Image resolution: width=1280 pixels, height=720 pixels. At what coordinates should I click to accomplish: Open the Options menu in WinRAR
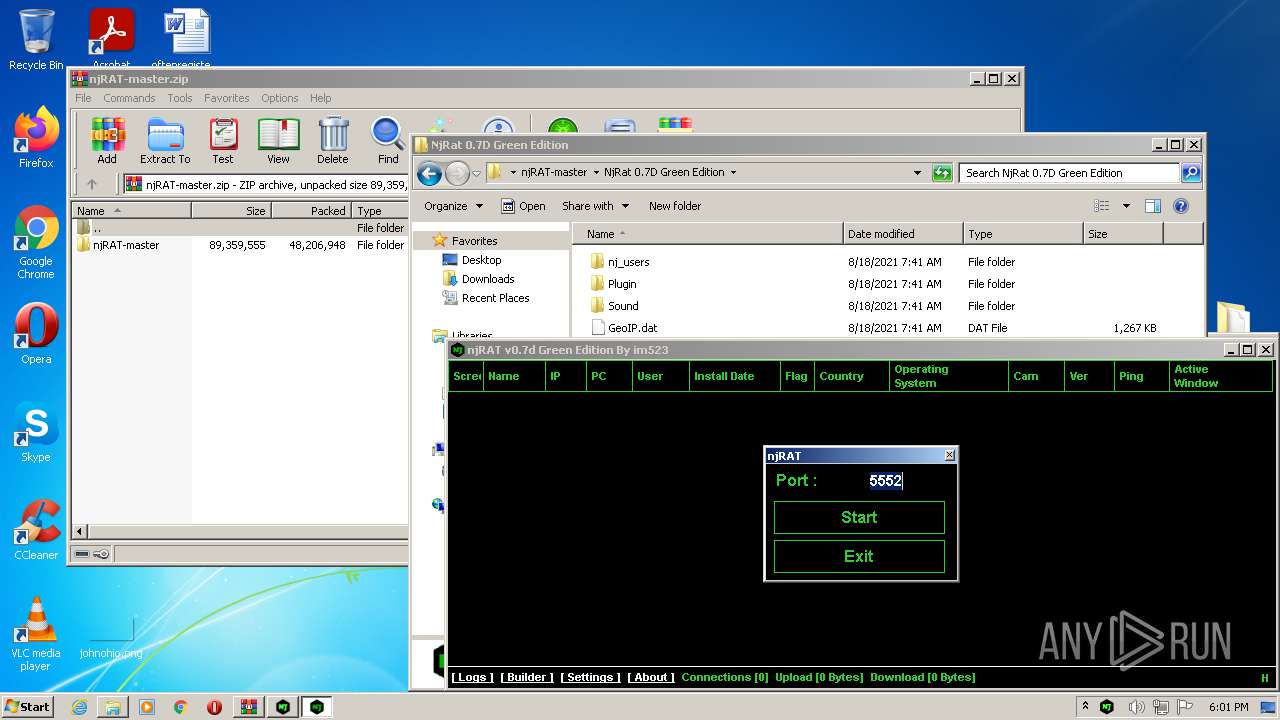(280, 98)
